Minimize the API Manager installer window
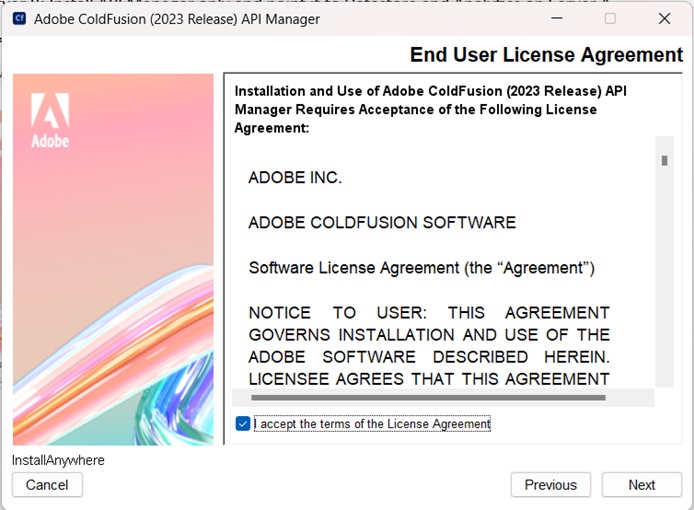Image resolution: width=694 pixels, height=510 pixels. [555, 18]
